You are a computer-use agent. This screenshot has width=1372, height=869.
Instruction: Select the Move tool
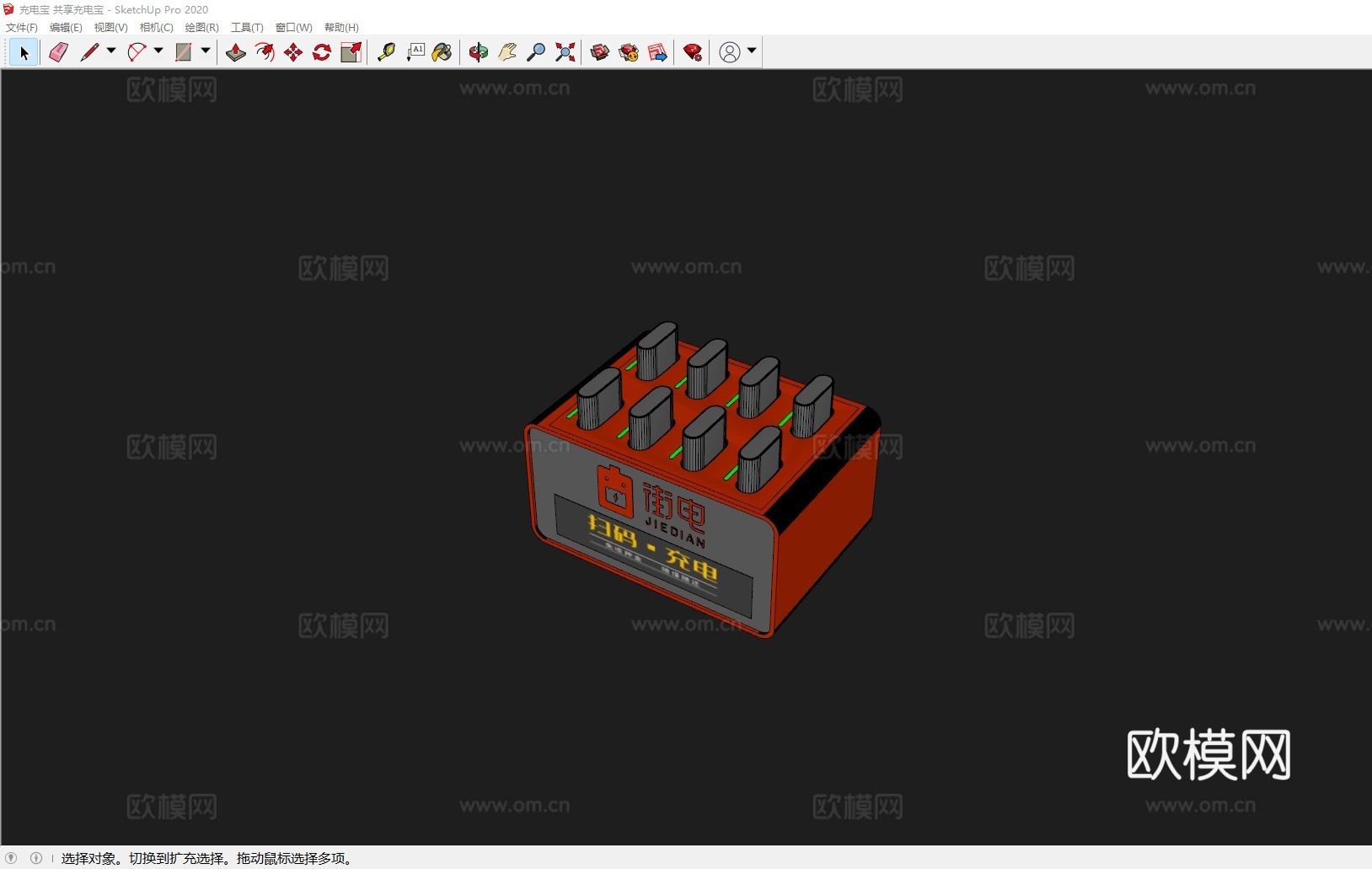[293, 53]
